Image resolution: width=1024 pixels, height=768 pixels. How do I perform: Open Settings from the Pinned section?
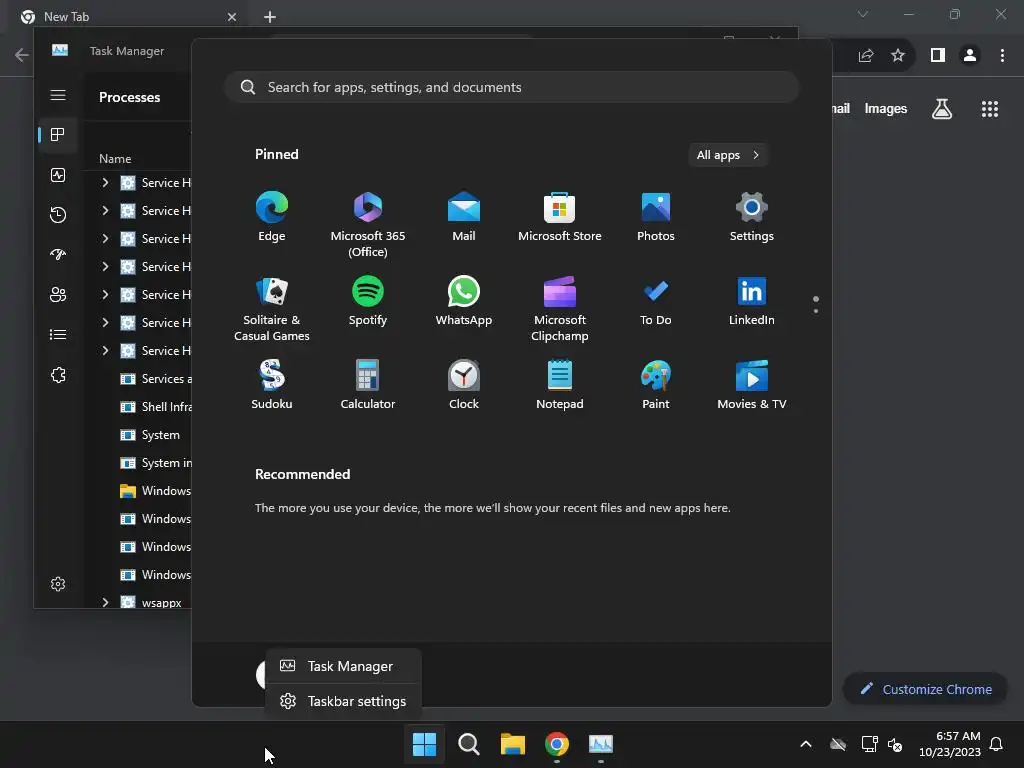(x=752, y=217)
